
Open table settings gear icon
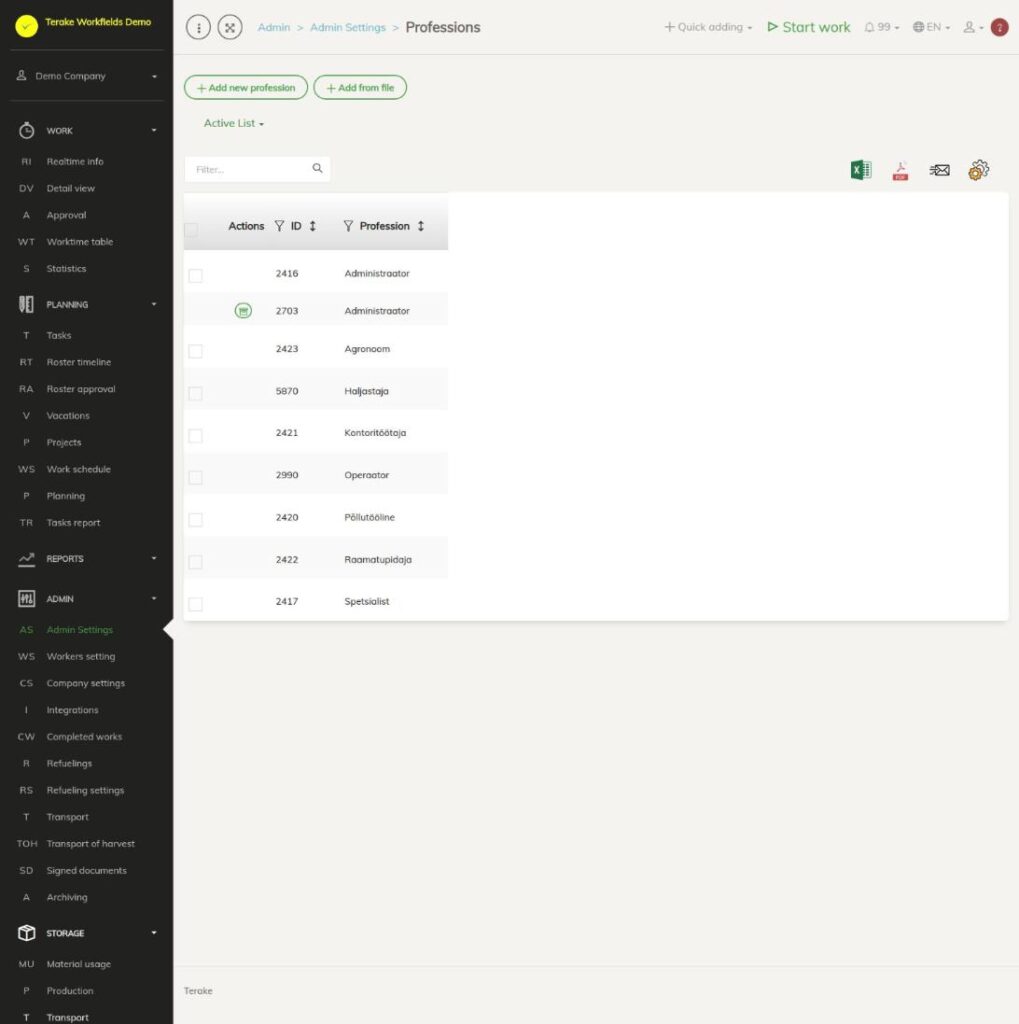pos(979,170)
